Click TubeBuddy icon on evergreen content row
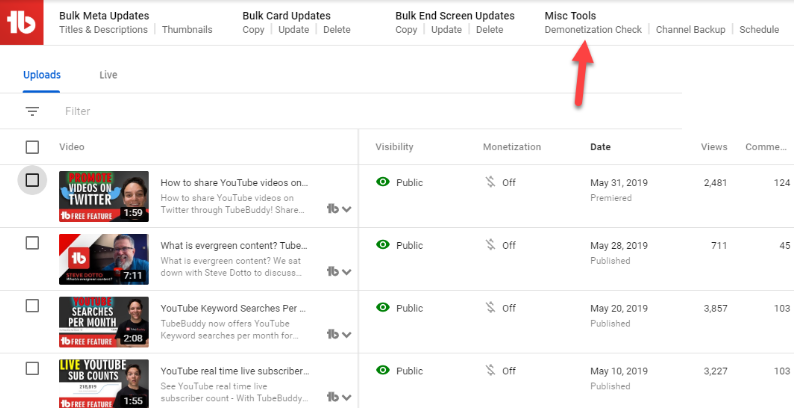 tap(335, 271)
